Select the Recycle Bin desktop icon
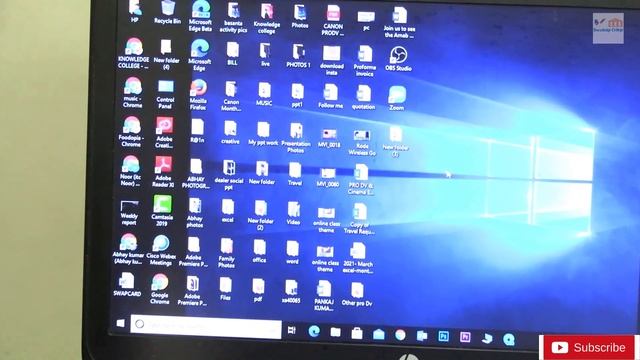640x360 pixels. tap(167, 11)
